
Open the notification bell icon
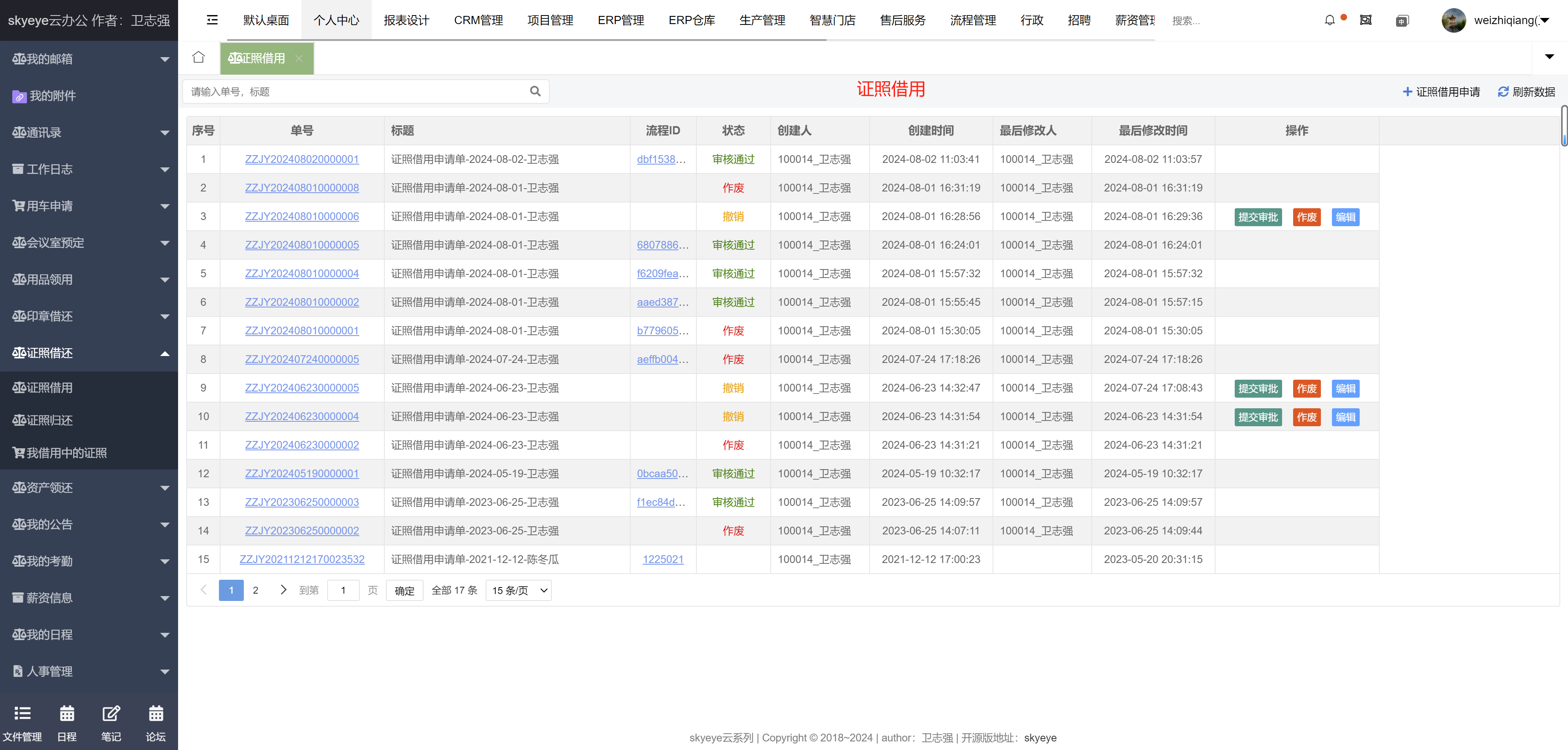1329,20
